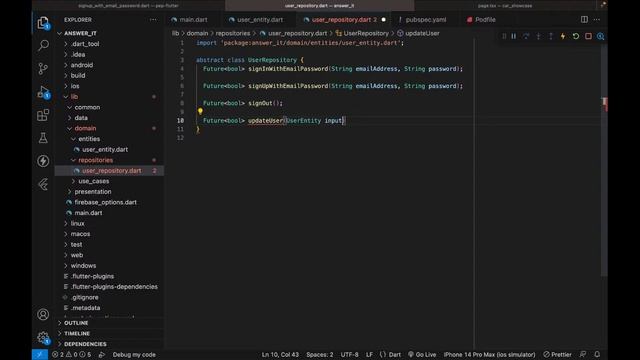Click Debug my code in status bar
The image size is (640, 360).
coord(134,354)
